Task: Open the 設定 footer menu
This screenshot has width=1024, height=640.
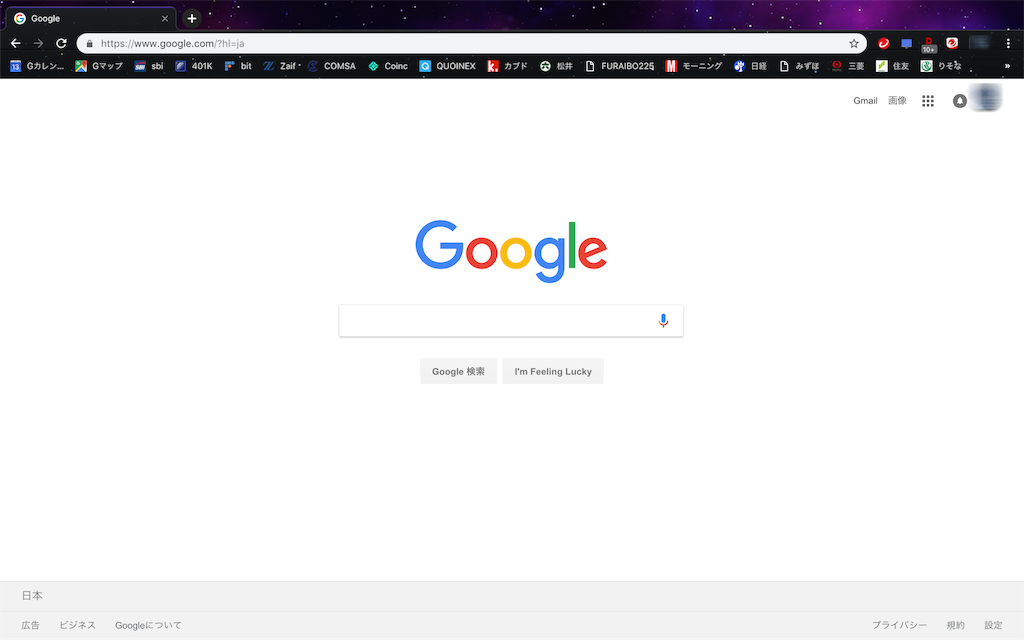Action: pos(993,625)
